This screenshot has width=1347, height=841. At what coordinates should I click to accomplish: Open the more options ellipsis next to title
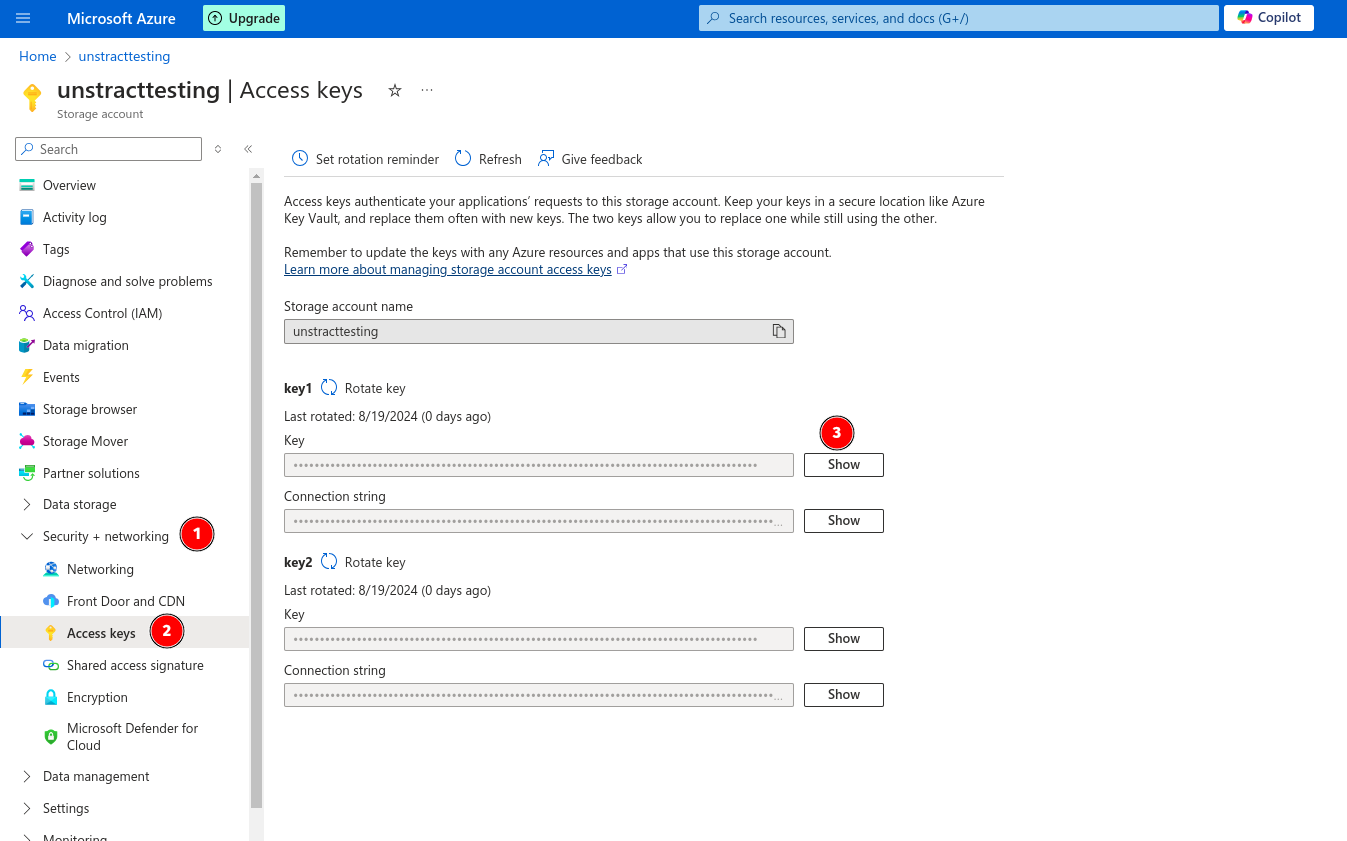[427, 90]
